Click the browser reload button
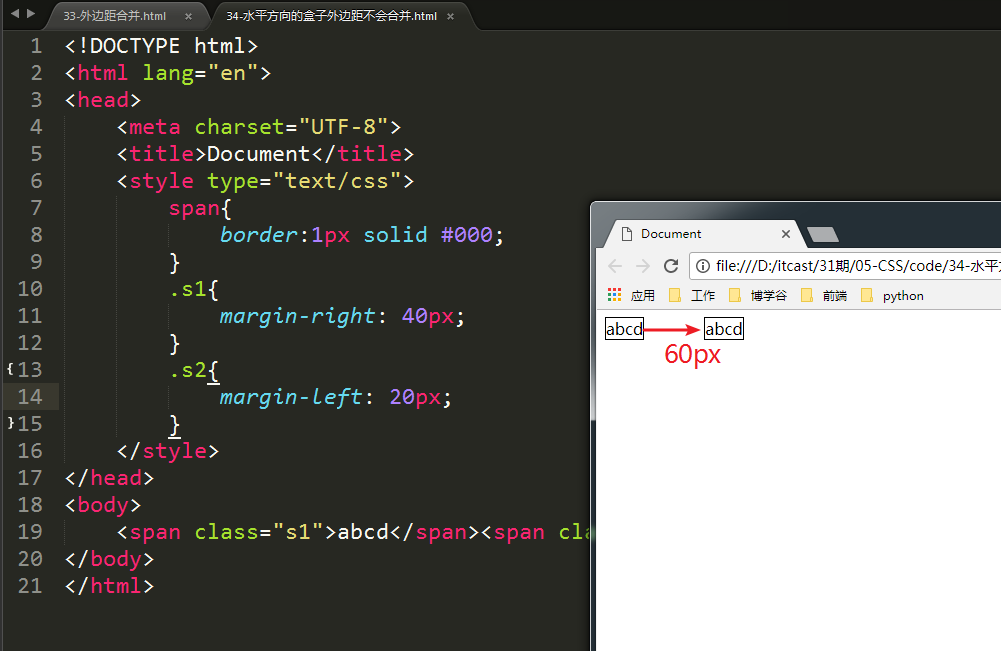Viewport: 1001px width, 651px height. coord(671,266)
